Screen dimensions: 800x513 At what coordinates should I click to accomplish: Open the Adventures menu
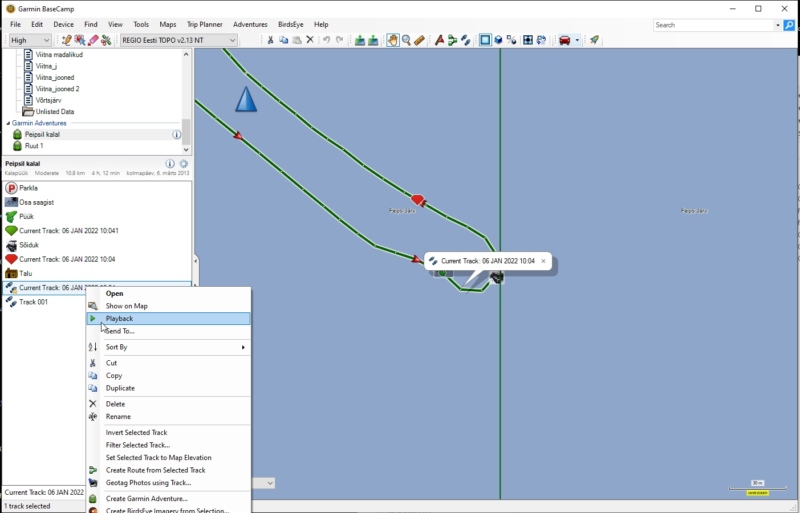click(x=250, y=25)
